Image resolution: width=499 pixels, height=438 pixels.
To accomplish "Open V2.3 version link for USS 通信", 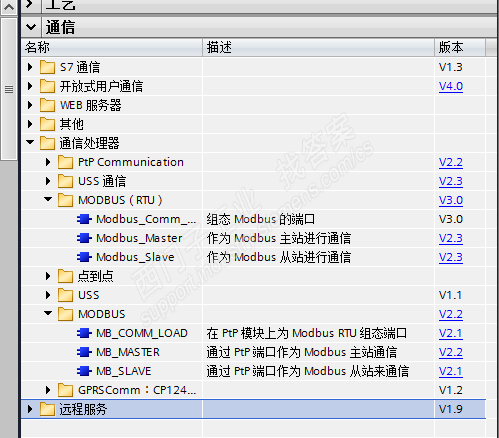I will click(x=451, y=181).
